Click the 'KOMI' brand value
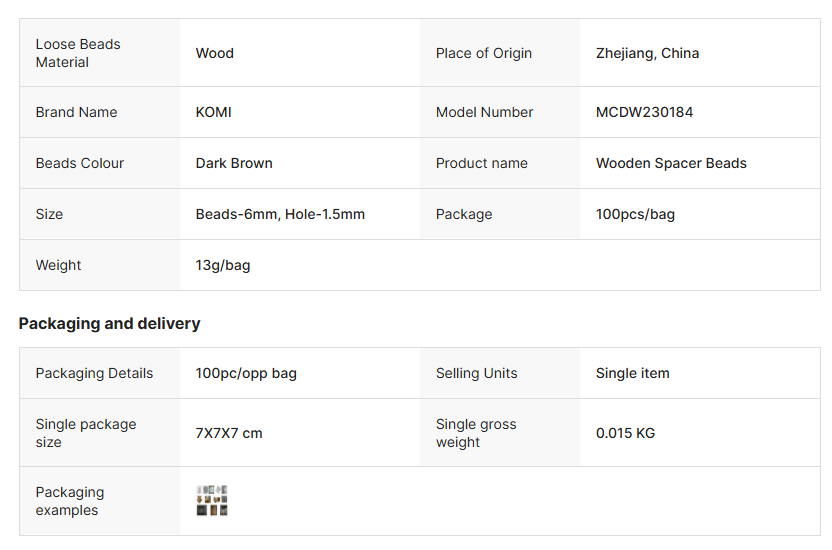The width and height of the screenshot is (832, 550). (x=214, y=112)
